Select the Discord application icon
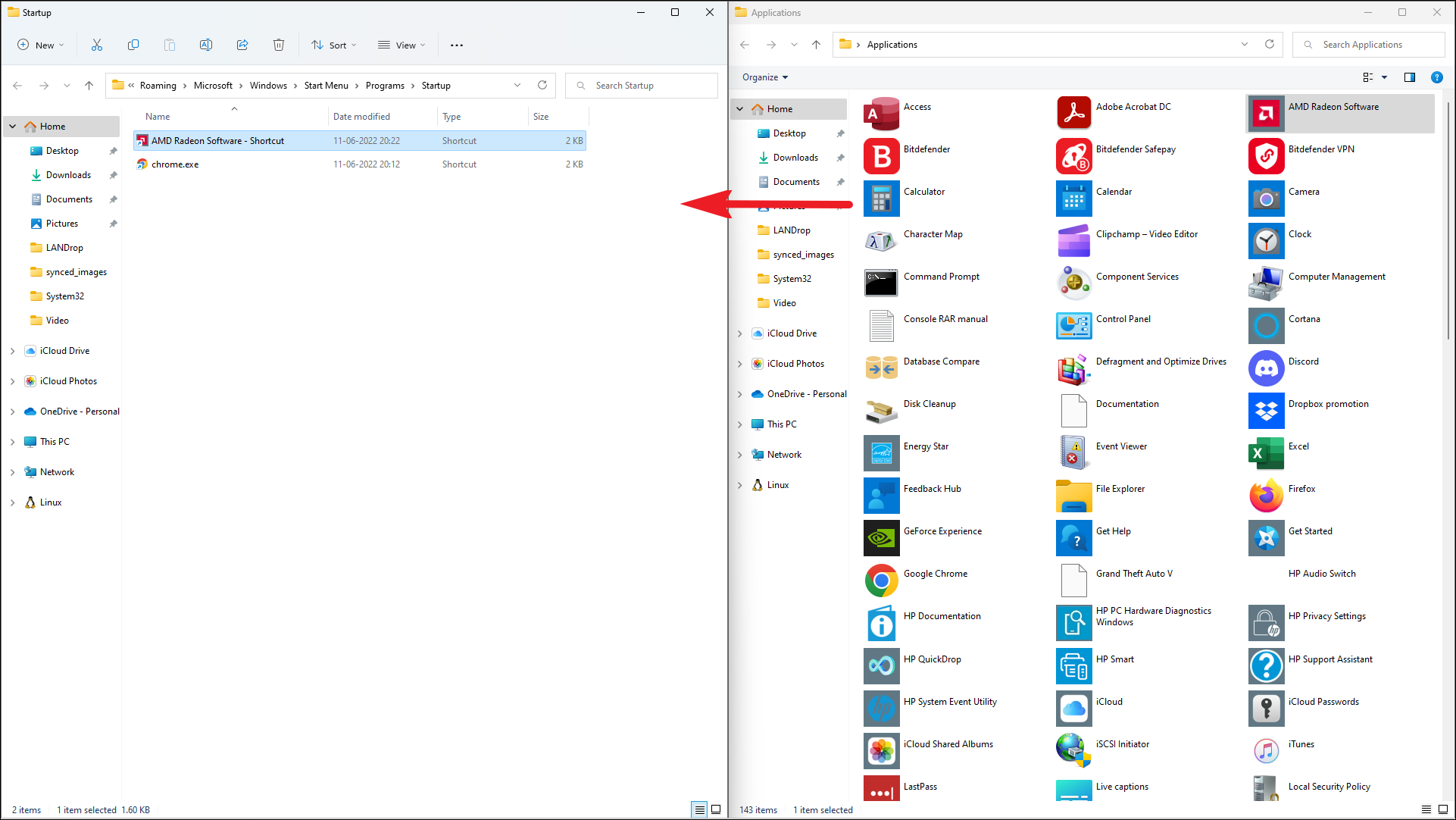Image resolution: width=1456 pixels, height=820 pixels. [1266, 368]
